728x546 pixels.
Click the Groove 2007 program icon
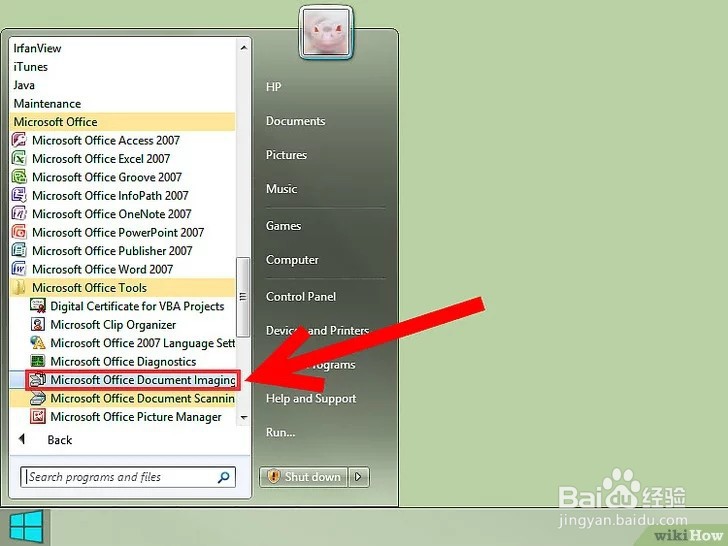[x=19, y=177]
